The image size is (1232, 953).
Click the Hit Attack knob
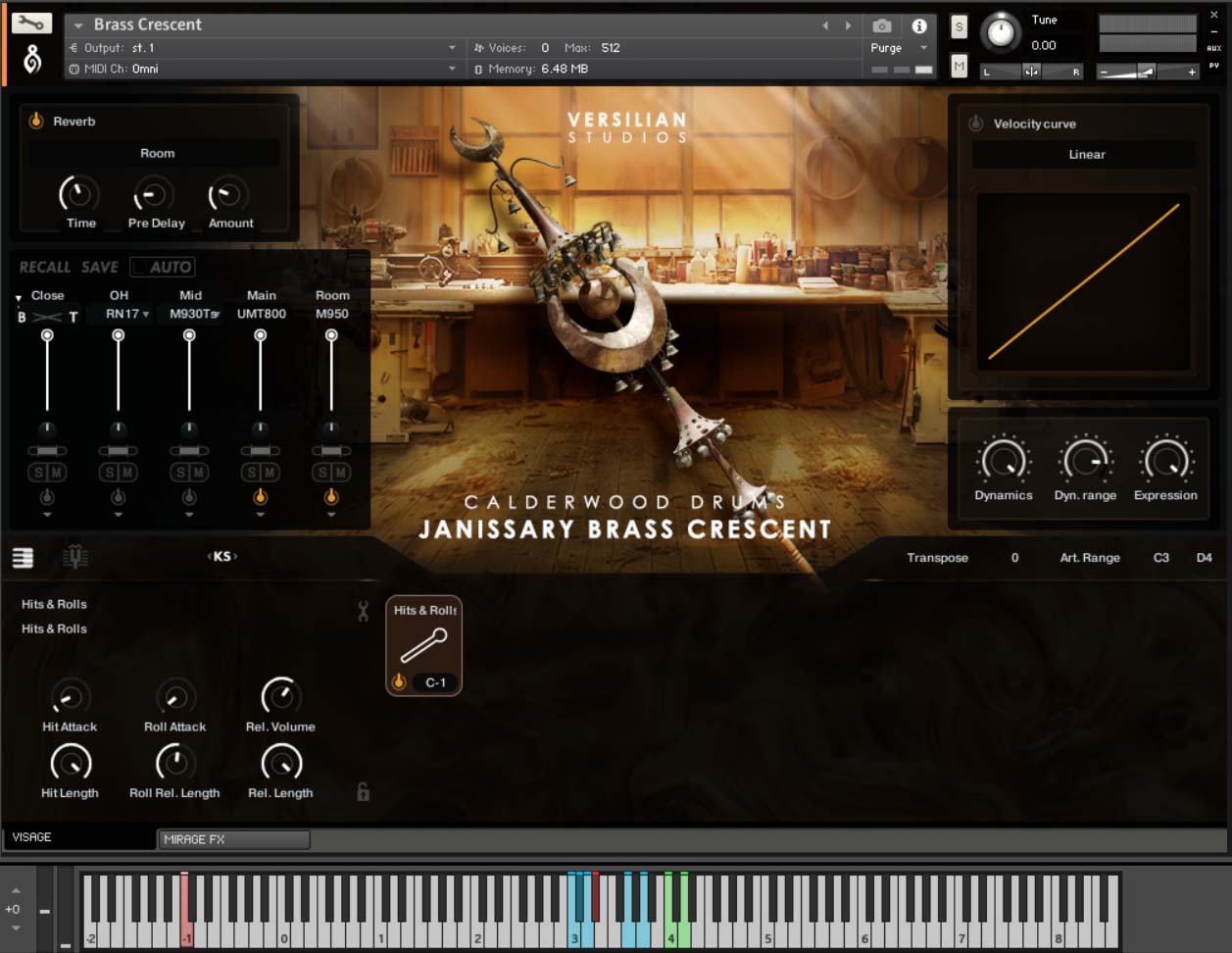[x=70, y=697]
